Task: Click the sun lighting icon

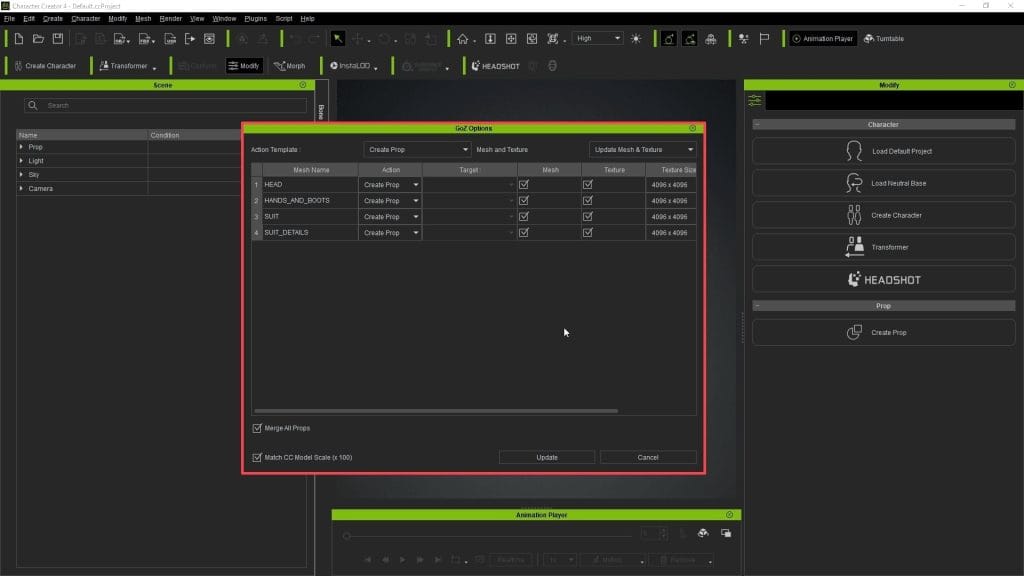Action: click(x=636, y=39)
